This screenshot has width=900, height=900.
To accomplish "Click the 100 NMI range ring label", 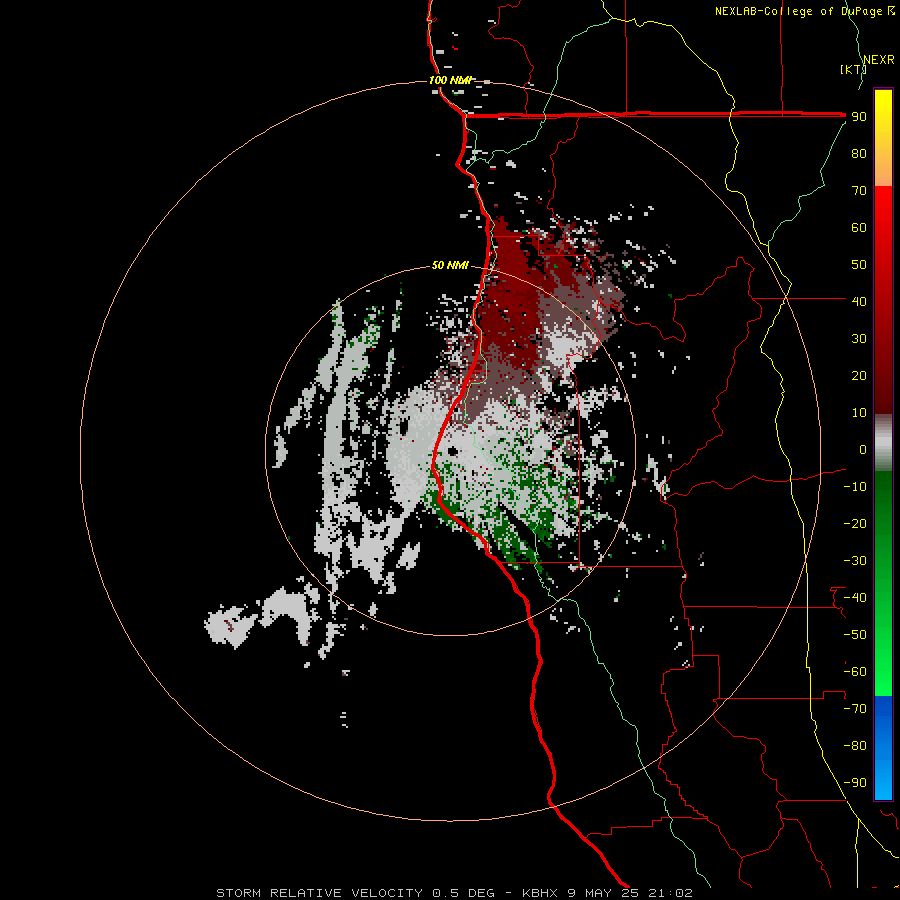I will (x=450, y=80).
